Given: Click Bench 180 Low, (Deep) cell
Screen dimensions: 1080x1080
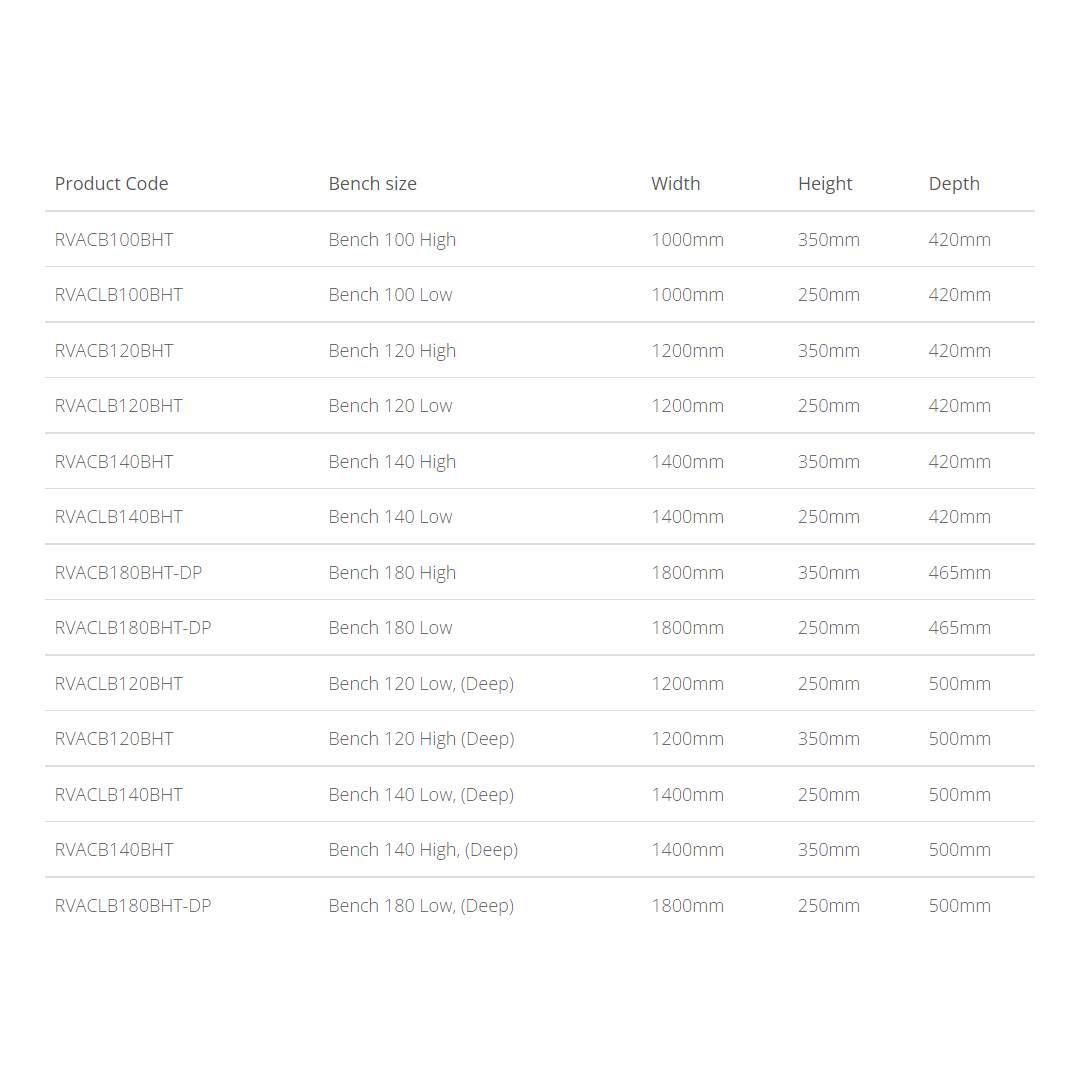Looking at the screenshot, I should point(422,906).
